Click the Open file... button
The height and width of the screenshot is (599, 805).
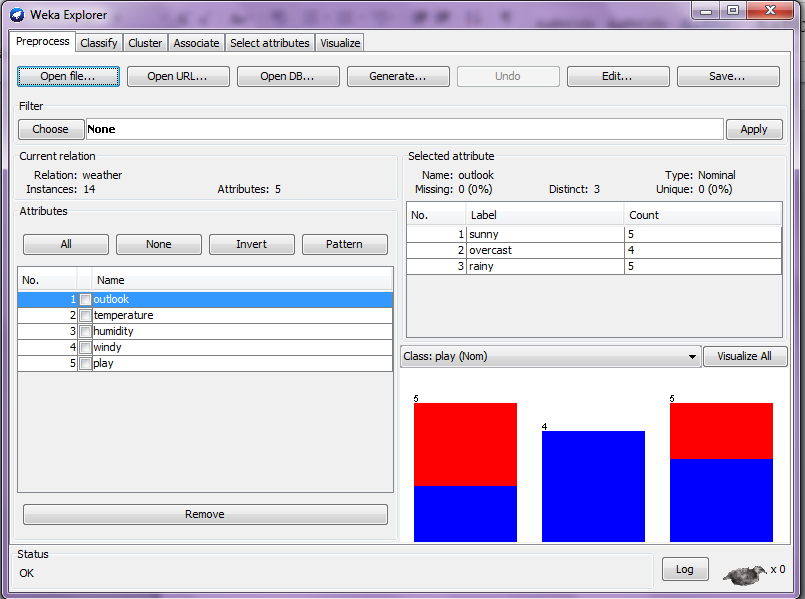(x=68, y=77)
